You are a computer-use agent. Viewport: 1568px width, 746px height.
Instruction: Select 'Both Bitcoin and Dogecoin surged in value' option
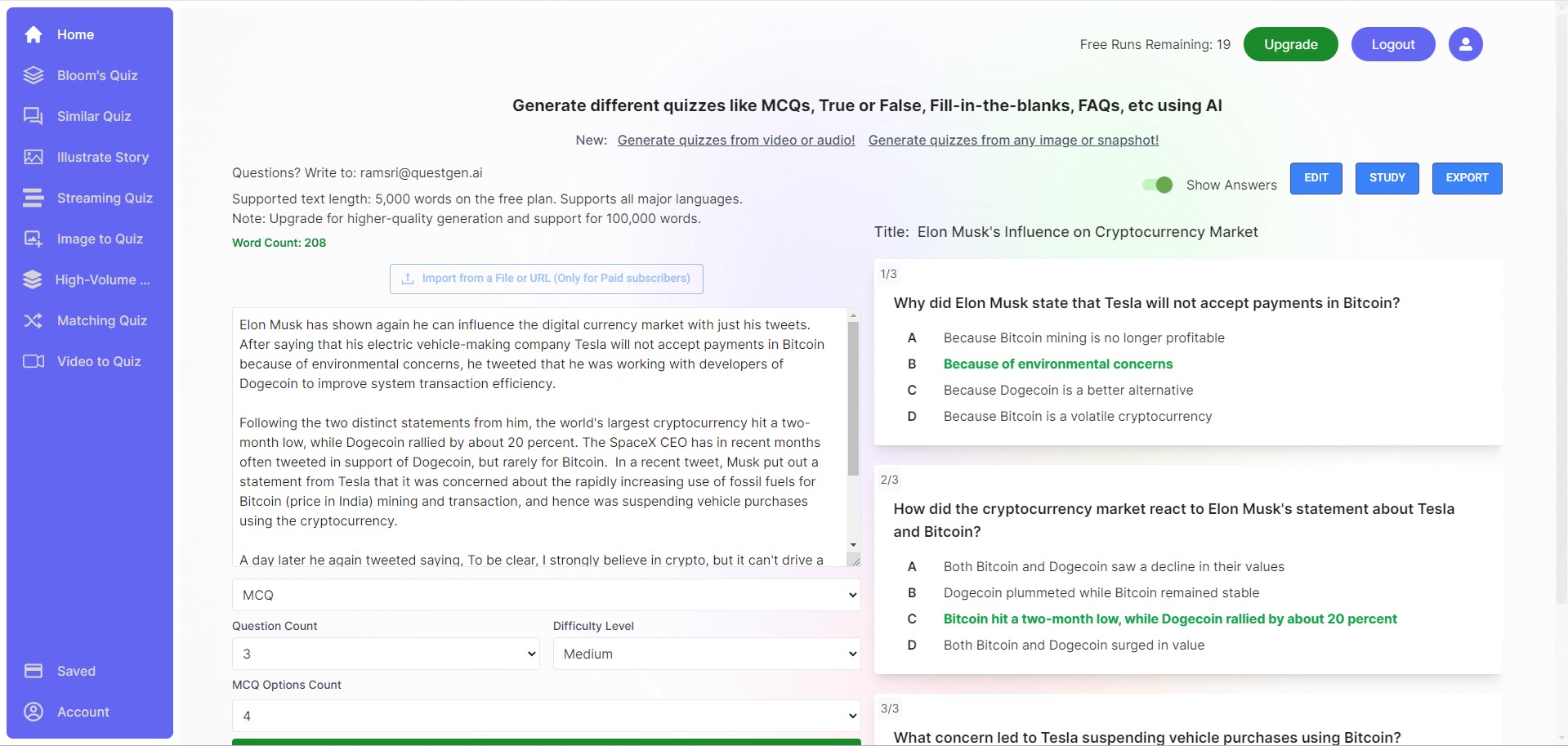tap(1074, 645)
